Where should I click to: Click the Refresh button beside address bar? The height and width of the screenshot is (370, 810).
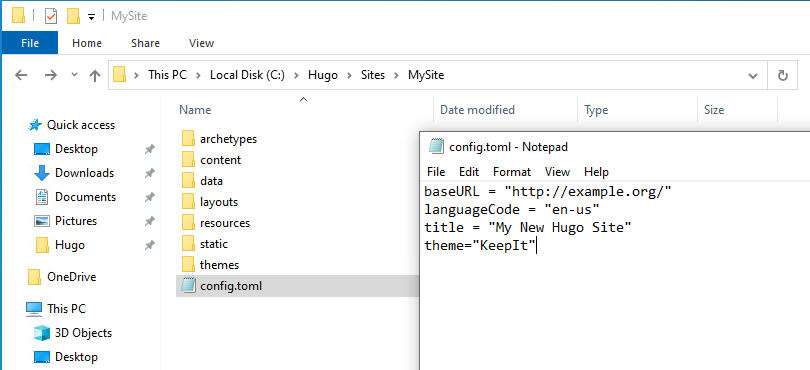coord(783,76)
